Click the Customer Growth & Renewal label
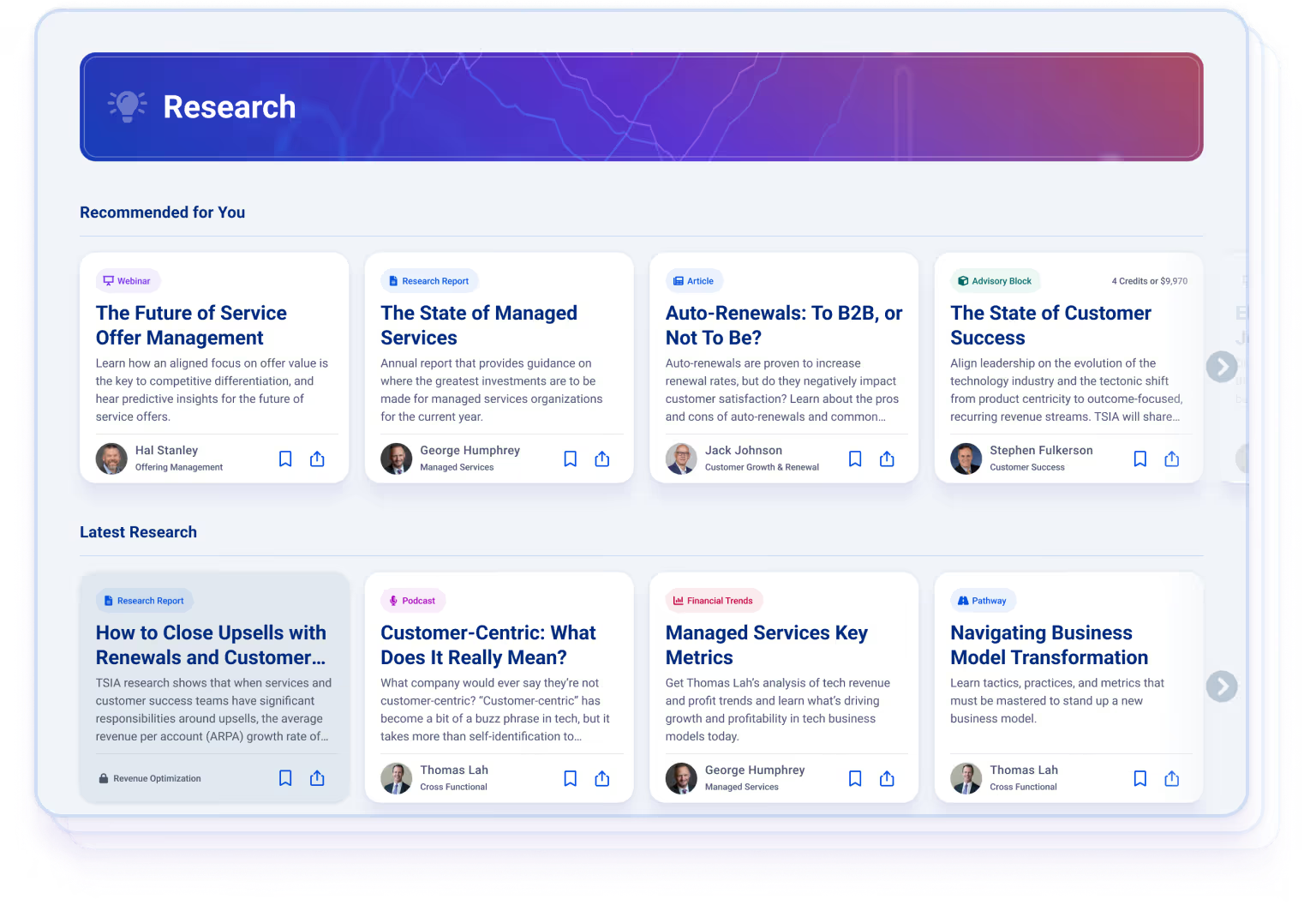 [x=762, y=468]
